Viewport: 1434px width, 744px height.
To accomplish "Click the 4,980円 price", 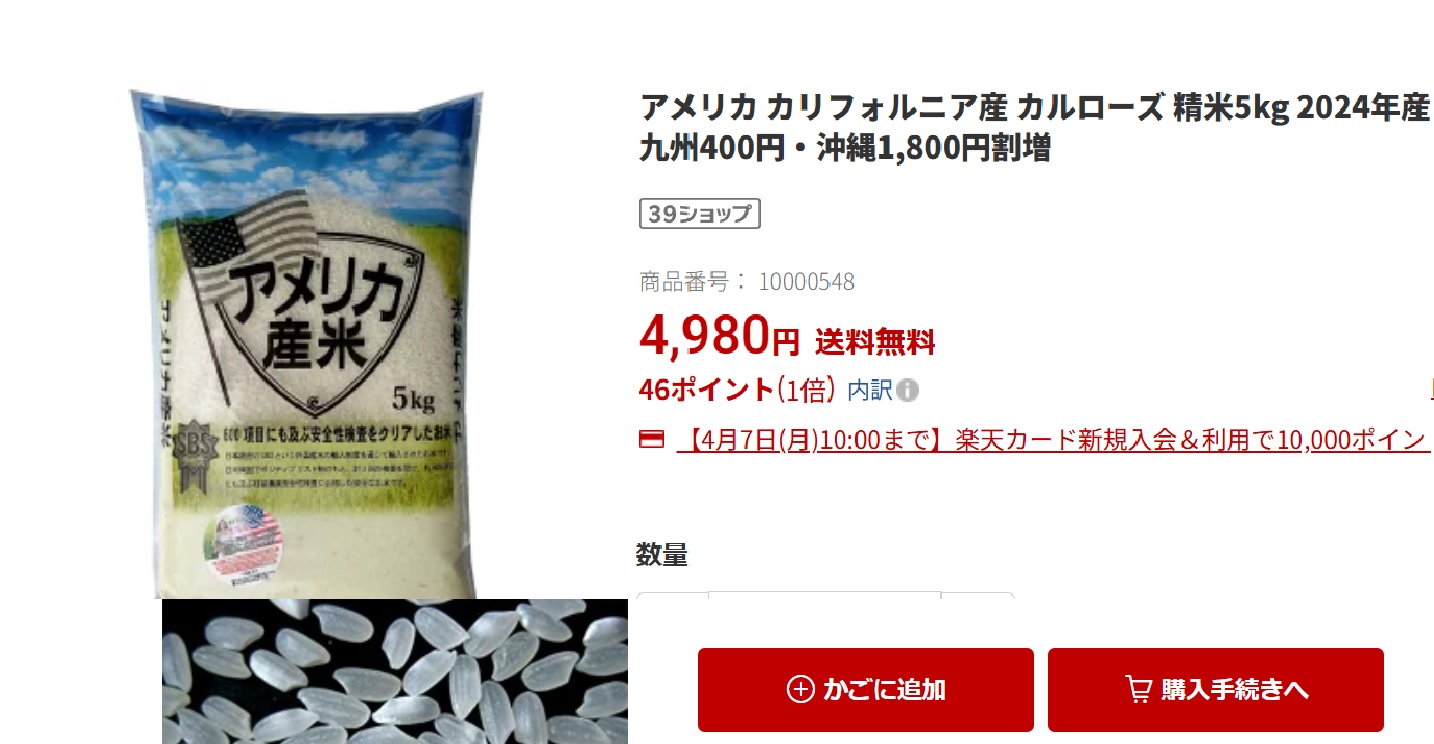I will click(719, 335).
